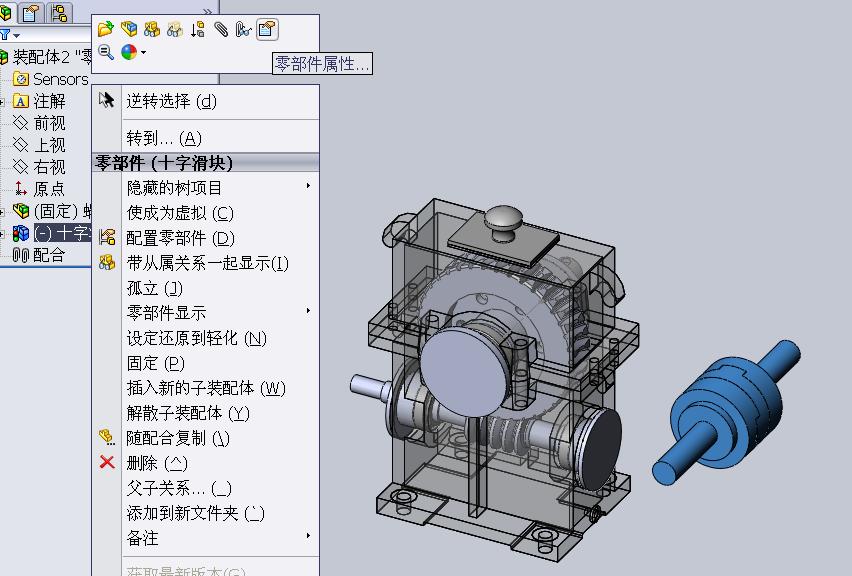The image size is (852, 576).
Task: Select the 原点 origin item
Action: 39,189
